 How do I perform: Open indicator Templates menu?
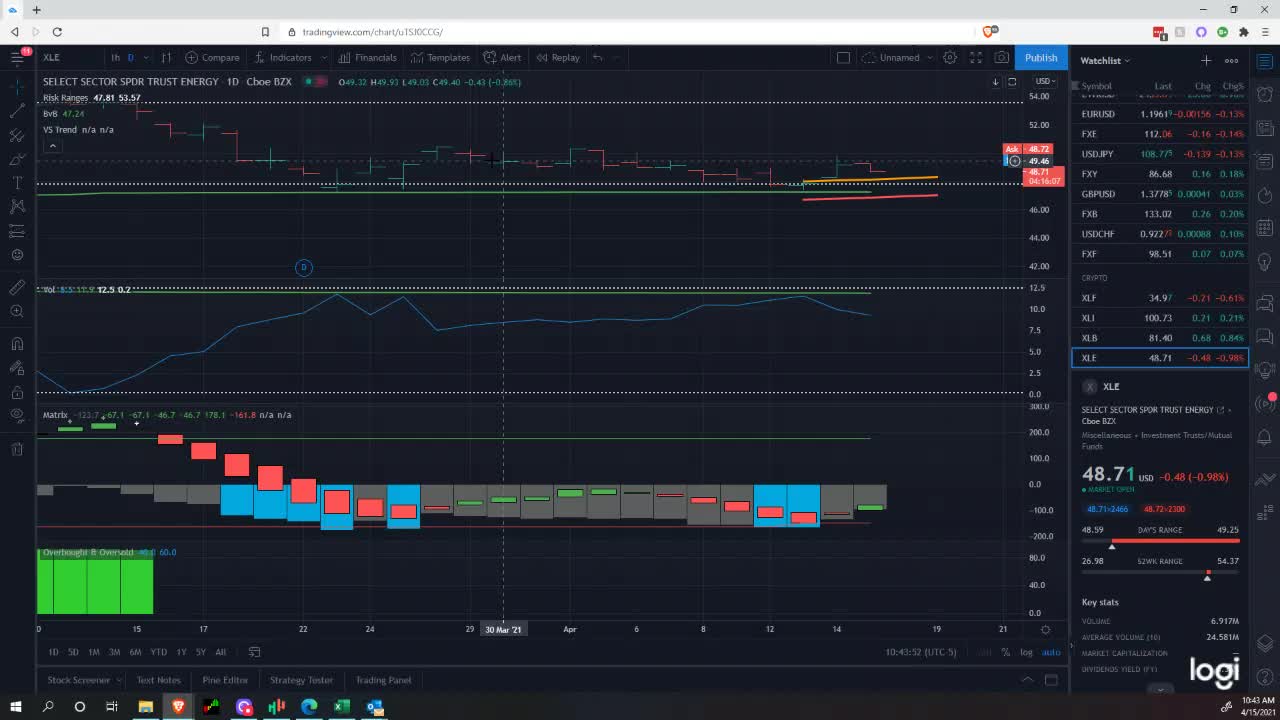(440, 57)
